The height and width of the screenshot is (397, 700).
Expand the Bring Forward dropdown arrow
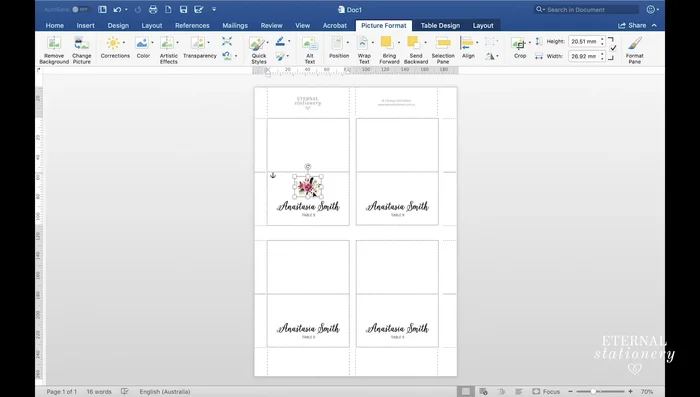click(x=399, y=43)
